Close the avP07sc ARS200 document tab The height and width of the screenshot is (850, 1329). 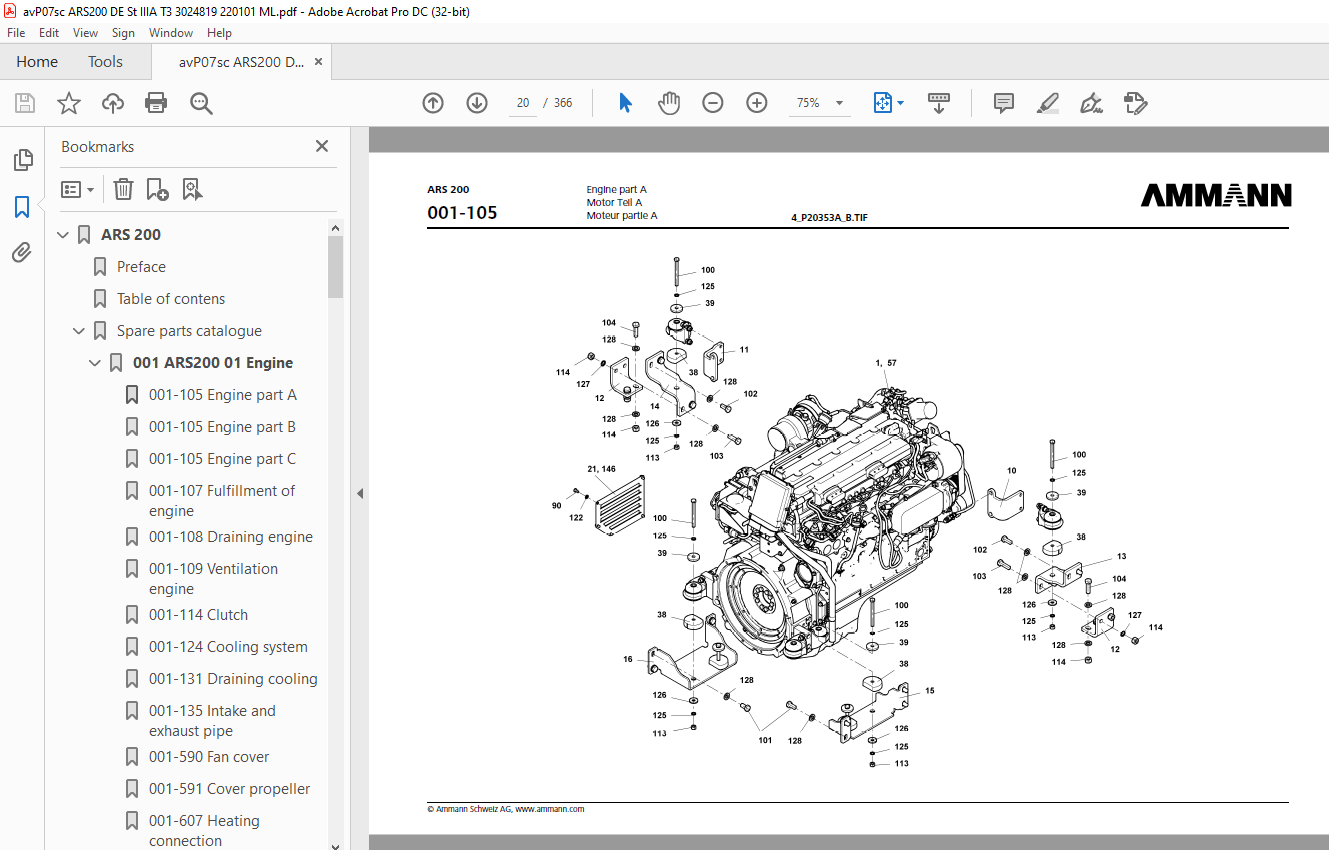pos(319,62)
